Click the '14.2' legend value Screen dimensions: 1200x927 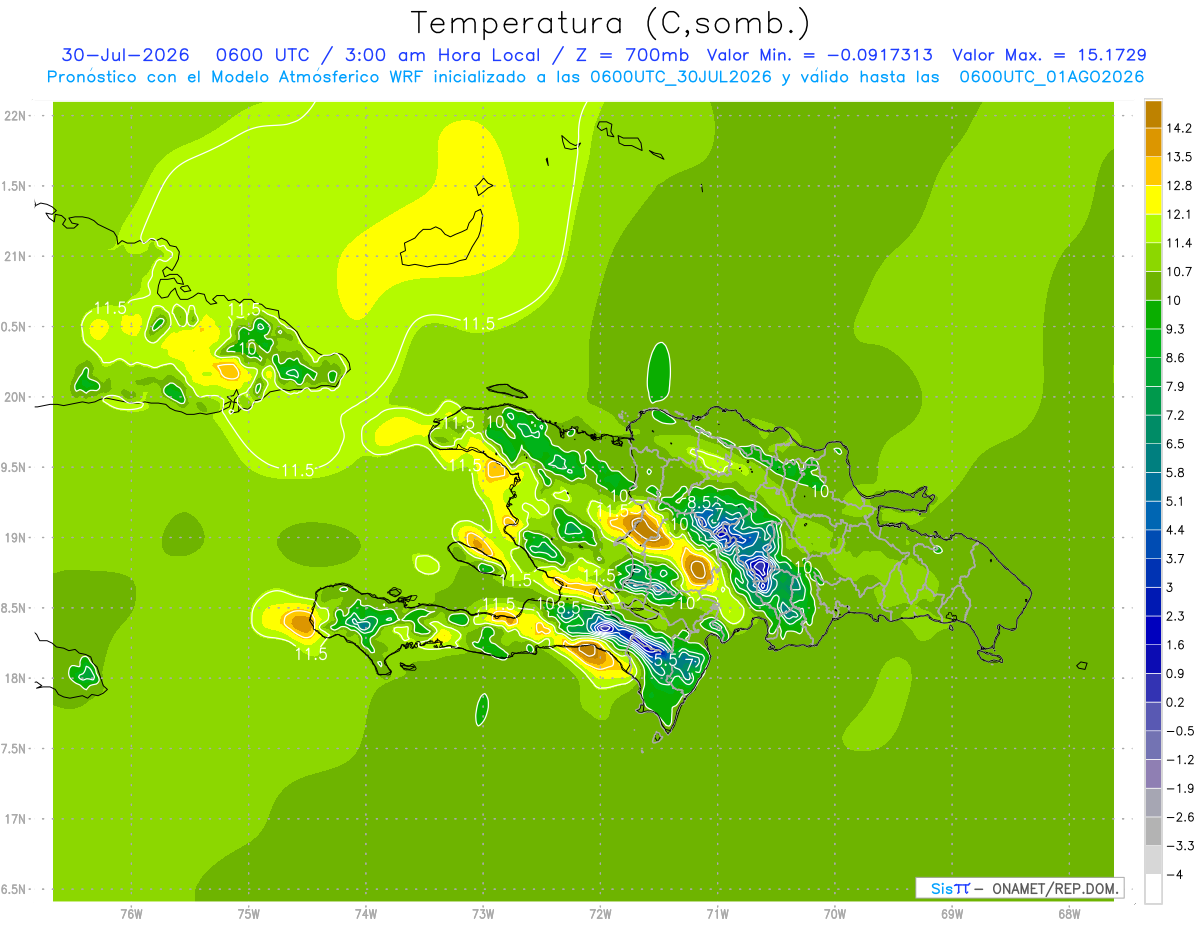coord(1181,128)
